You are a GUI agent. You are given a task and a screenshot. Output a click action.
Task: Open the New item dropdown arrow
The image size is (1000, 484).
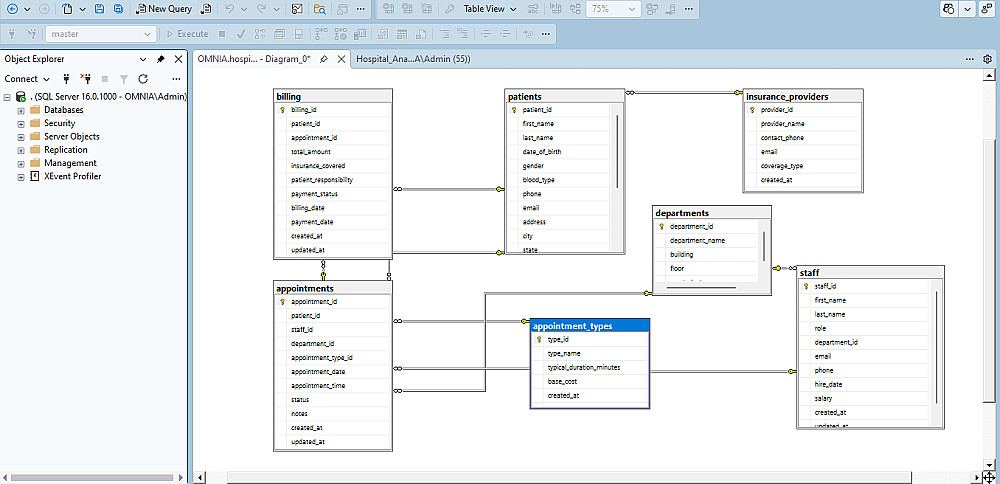coord(82,9)
